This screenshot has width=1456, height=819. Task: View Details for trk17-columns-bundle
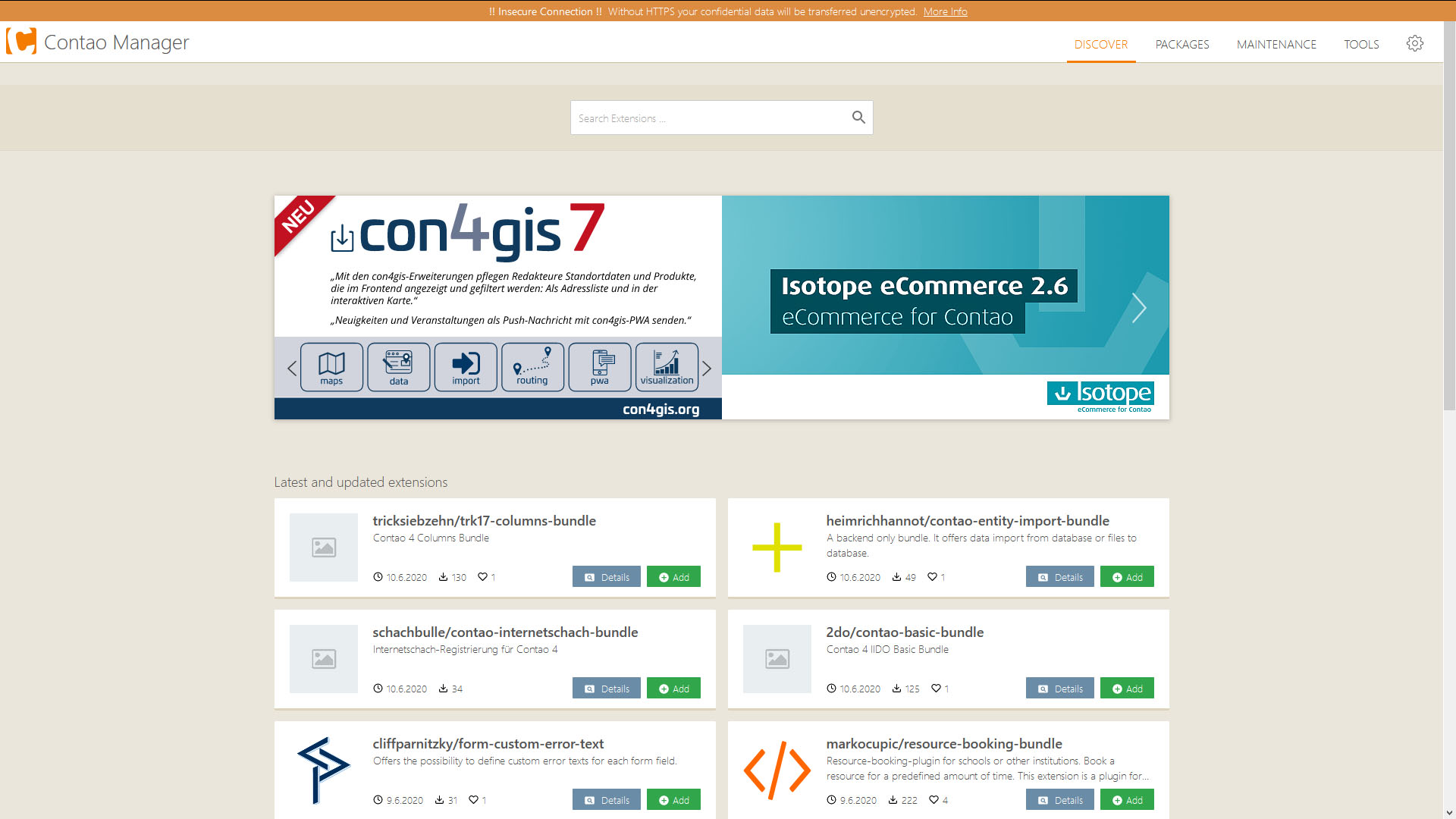pos(607,576)
